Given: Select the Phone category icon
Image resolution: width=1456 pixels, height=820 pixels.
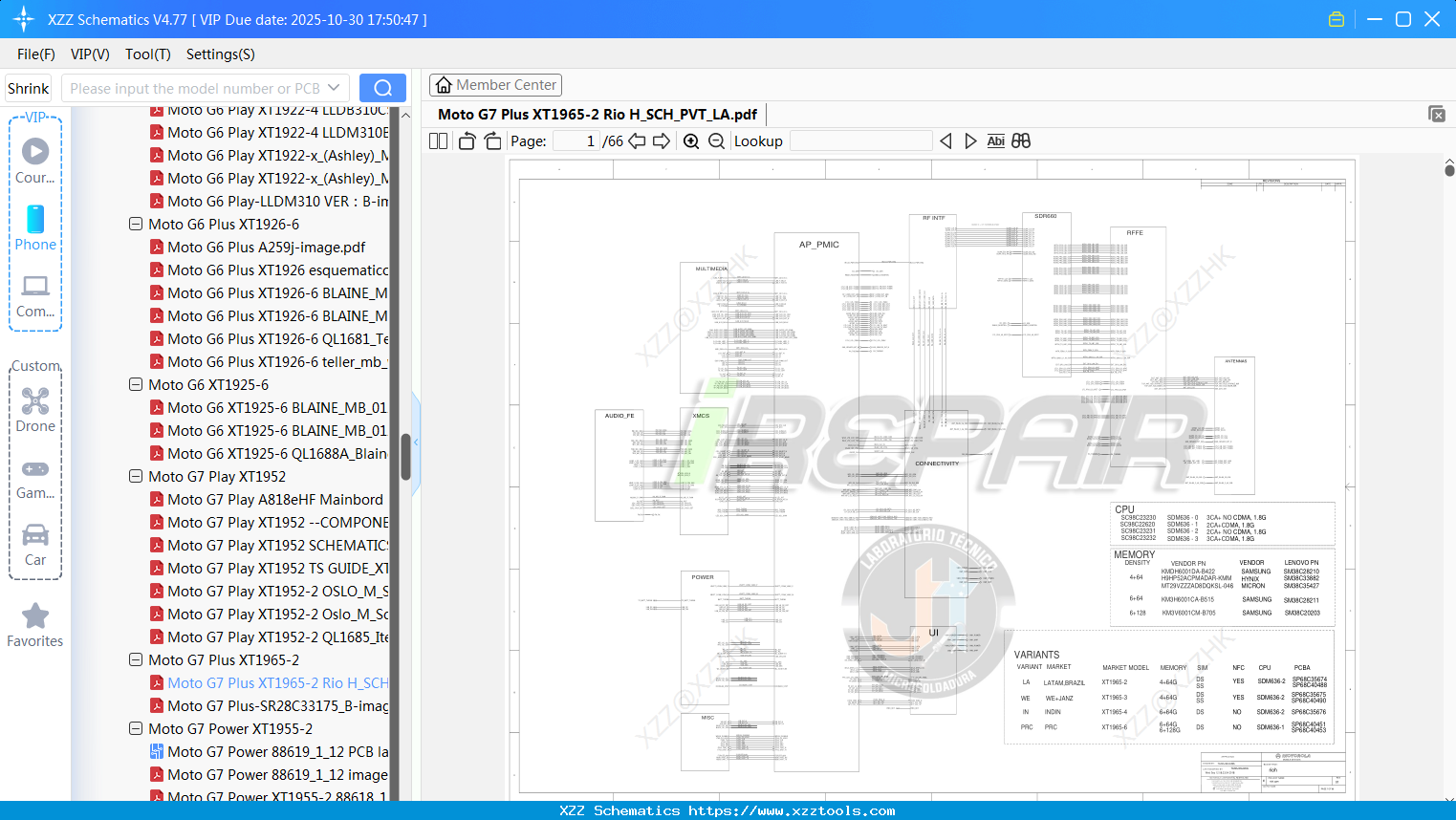Looking at the screenshot, I should (x=35, y=227).
